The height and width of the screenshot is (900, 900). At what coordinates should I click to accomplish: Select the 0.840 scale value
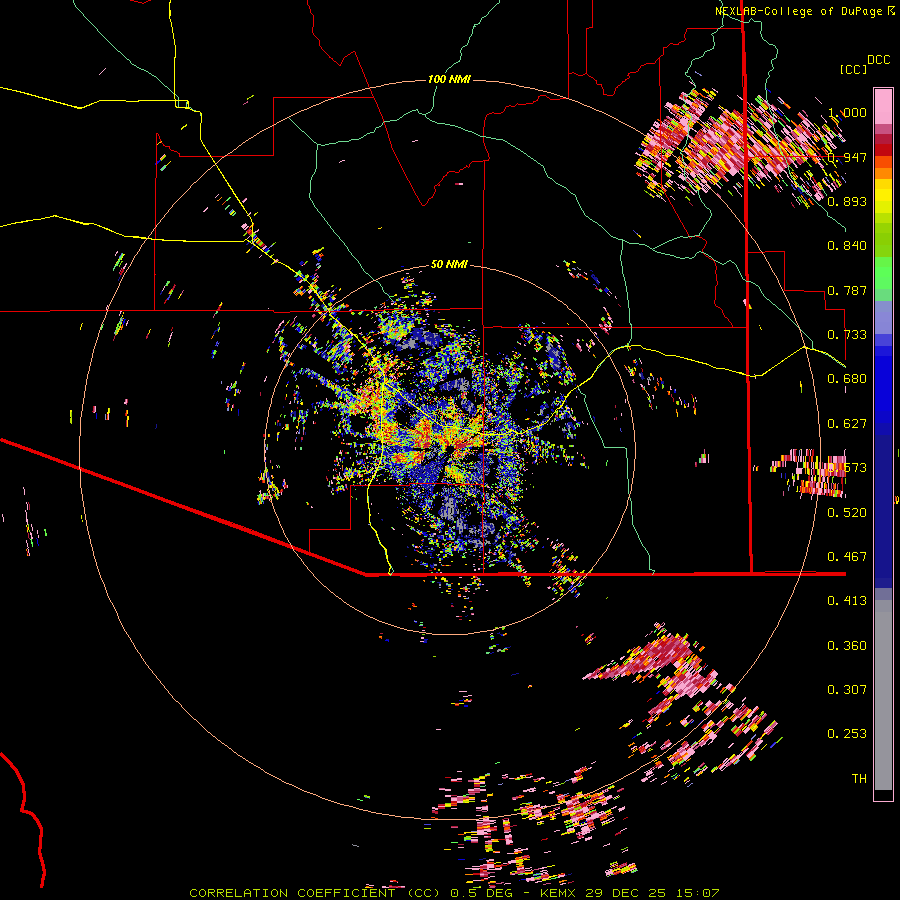tap(847, 246)
